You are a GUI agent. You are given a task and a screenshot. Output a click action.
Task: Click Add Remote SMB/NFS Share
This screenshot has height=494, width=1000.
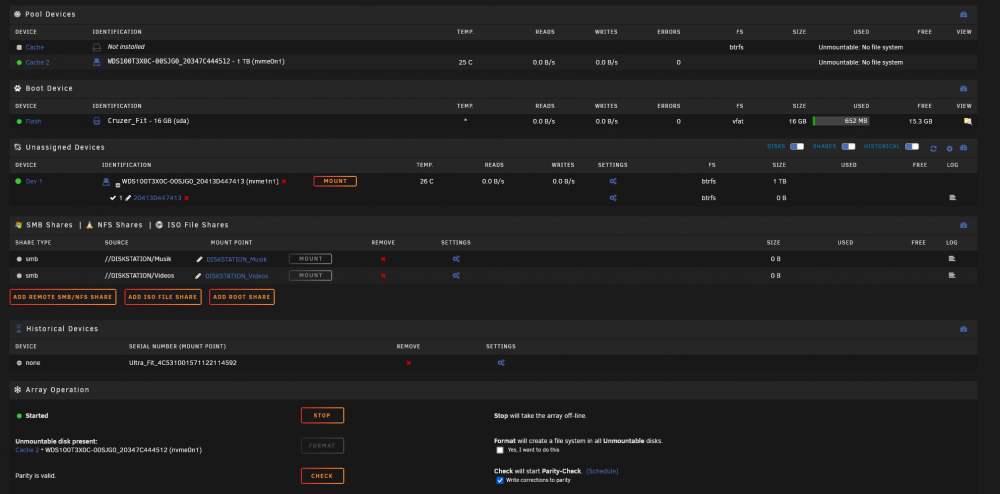(x=63, y=297)
